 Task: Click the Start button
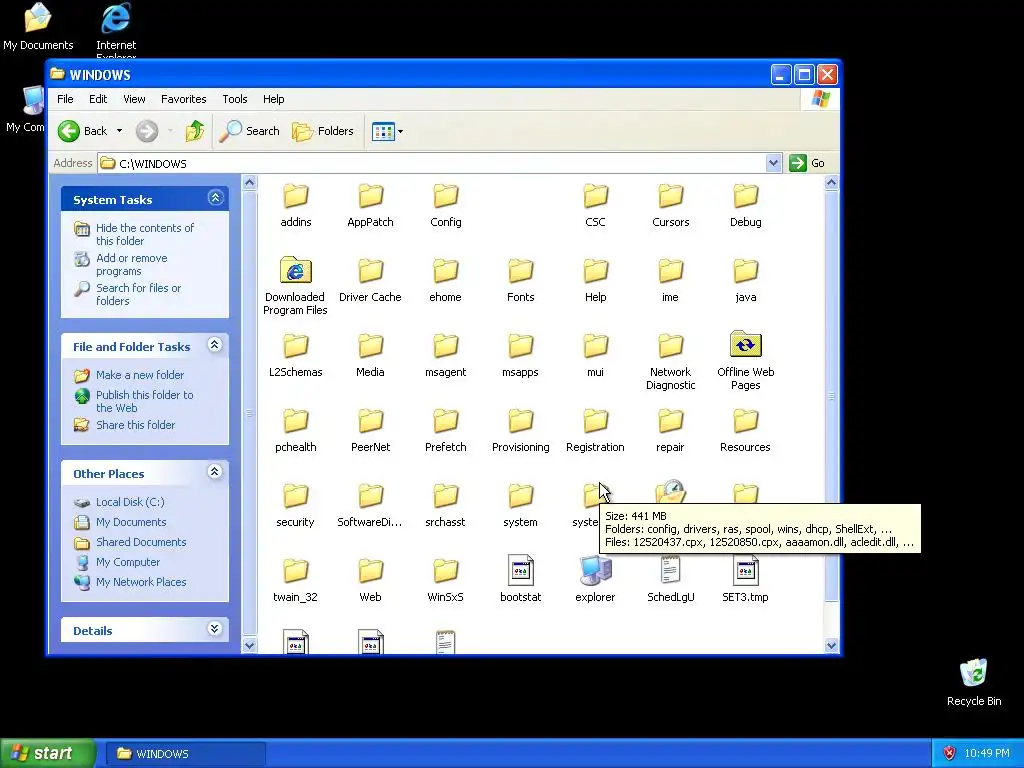point(48,753)
